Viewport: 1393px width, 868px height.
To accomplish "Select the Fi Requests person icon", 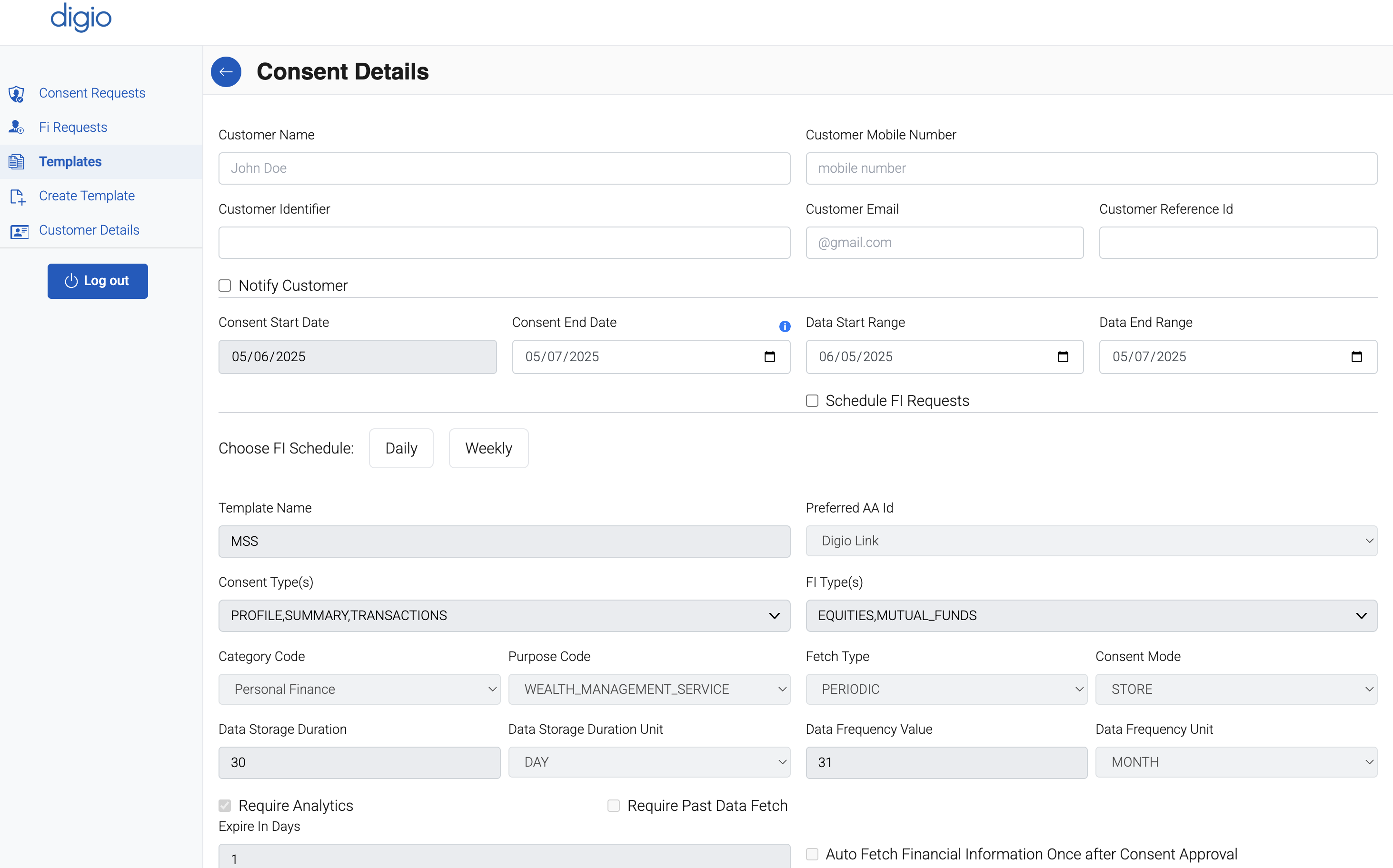I will click(17, 127).
